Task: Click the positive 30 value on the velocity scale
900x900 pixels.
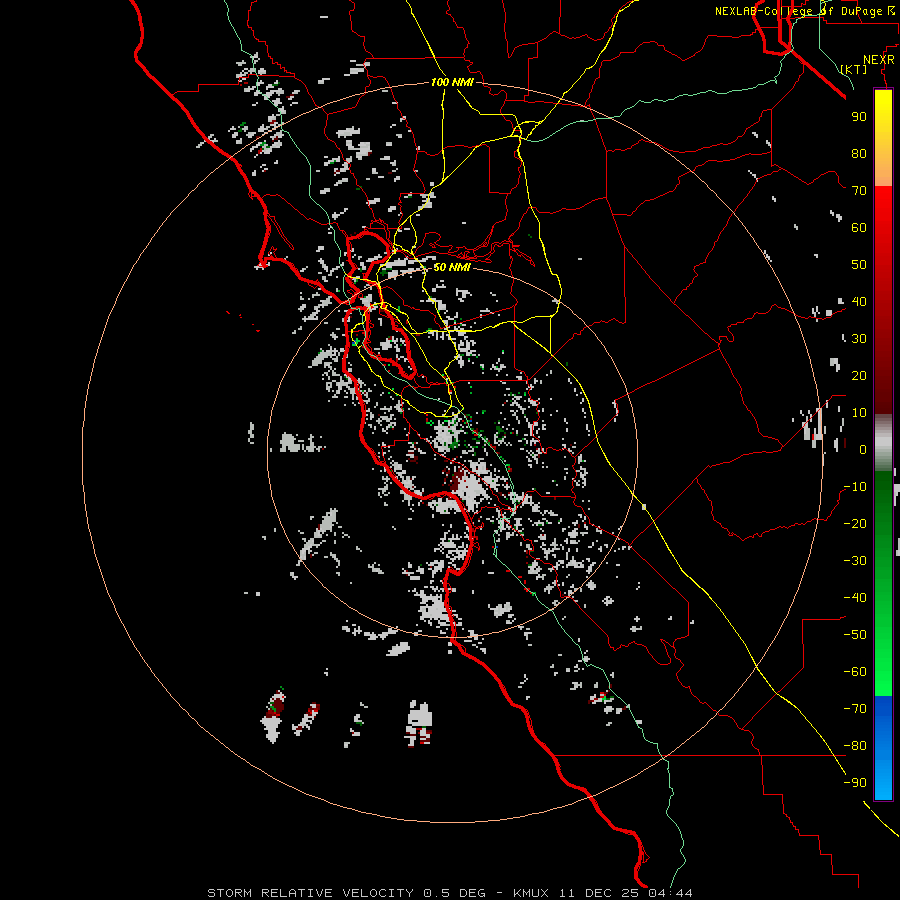Action: tap(859, 339)
